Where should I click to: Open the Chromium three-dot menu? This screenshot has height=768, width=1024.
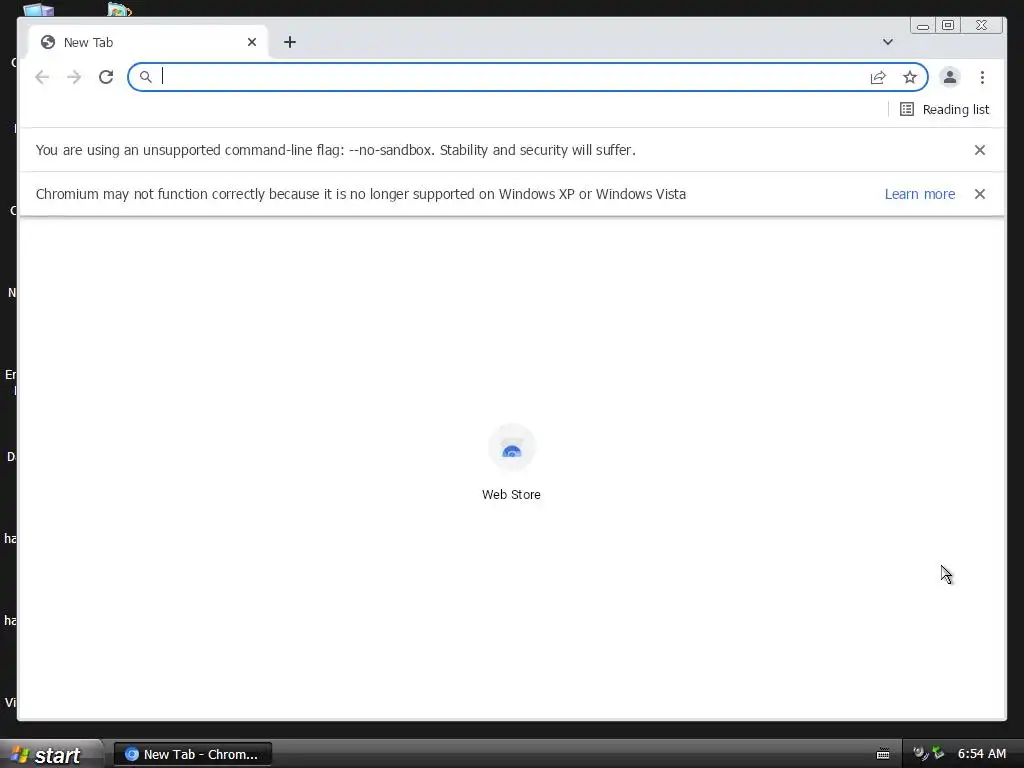click(982, 78)
